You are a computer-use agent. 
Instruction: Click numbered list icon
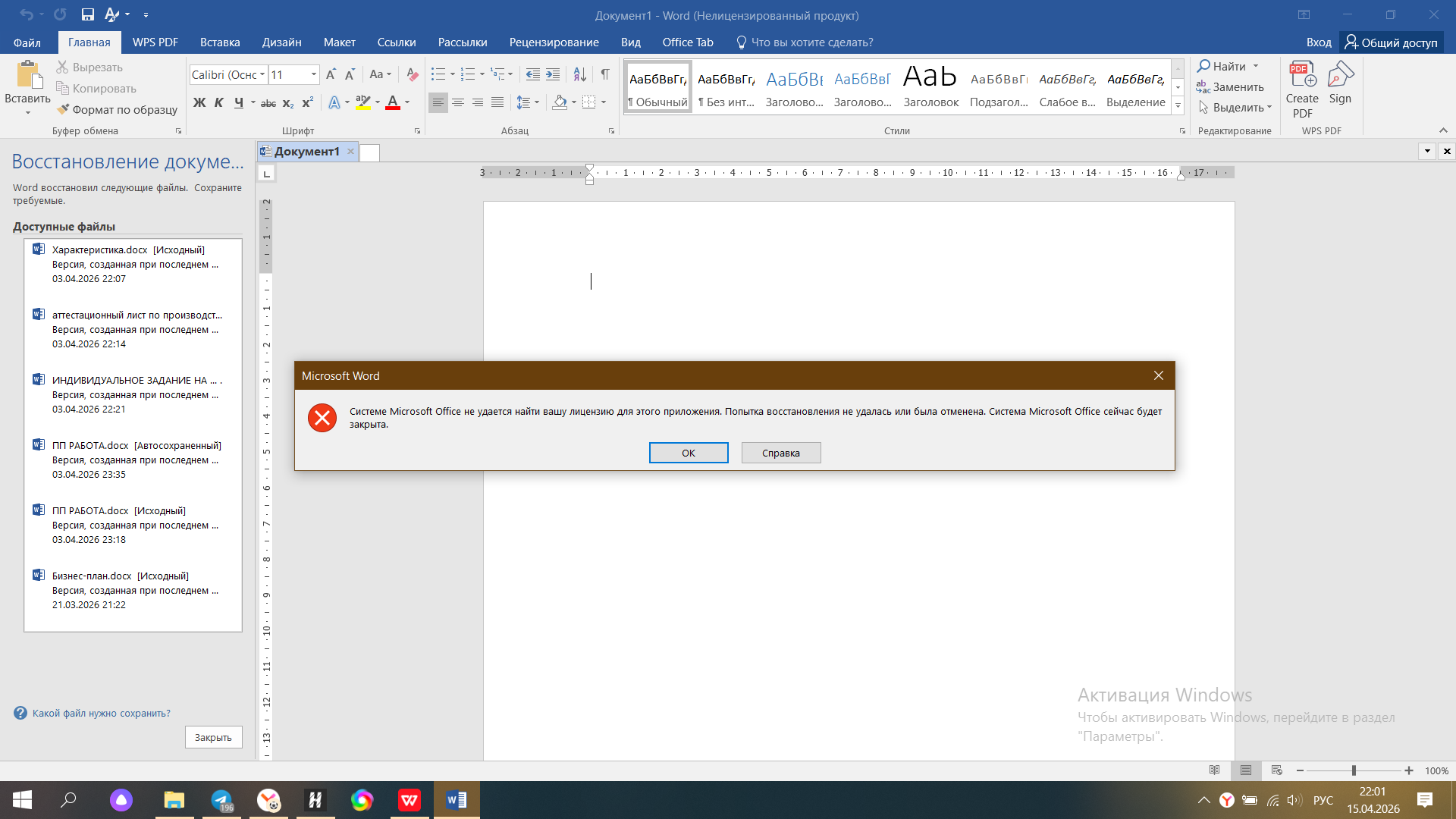pyautogui.click(x=468, y=74)
